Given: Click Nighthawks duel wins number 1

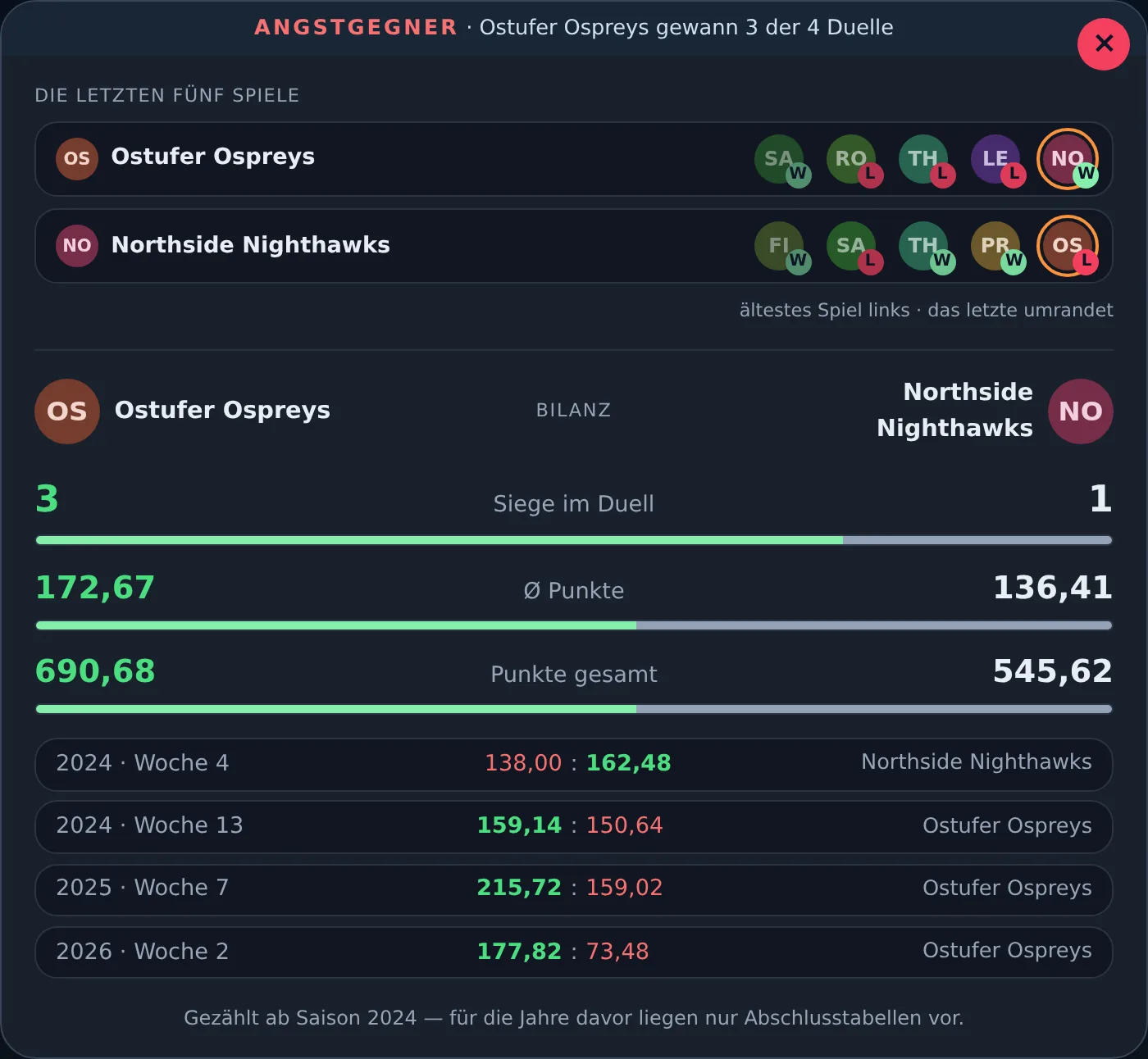Looking at the screenshot, I should [1100, 499].
